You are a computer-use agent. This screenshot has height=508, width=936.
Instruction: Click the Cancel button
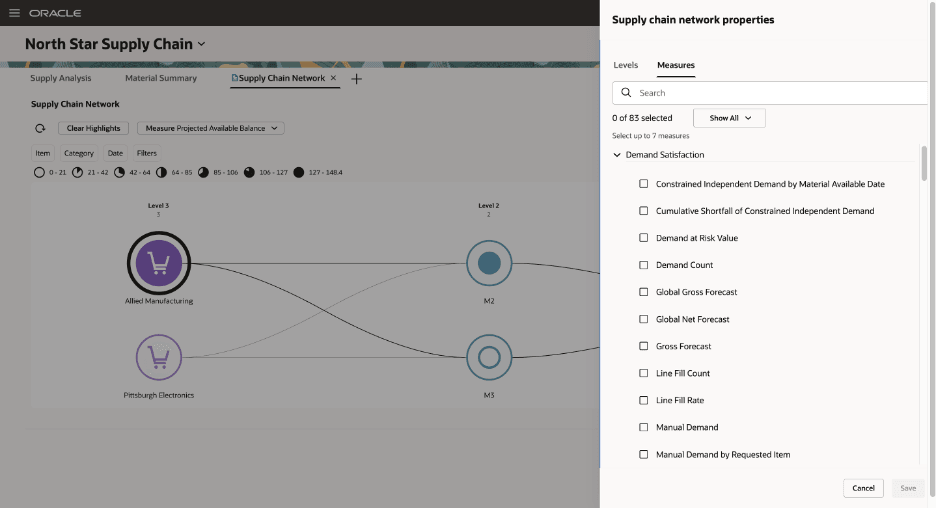click(863, 488)
